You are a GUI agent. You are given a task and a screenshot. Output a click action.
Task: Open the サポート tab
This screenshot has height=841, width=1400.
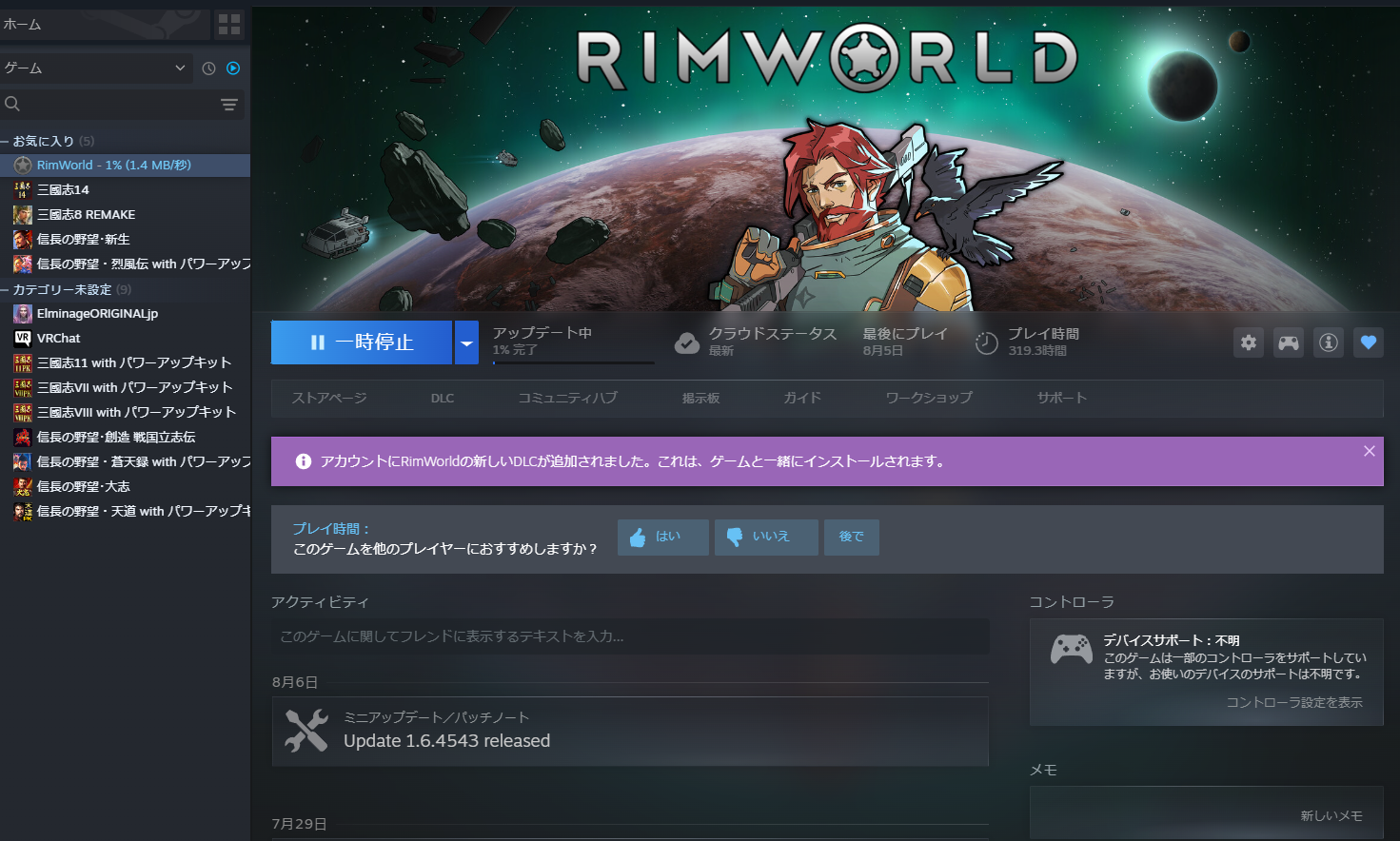point(1062,398)
